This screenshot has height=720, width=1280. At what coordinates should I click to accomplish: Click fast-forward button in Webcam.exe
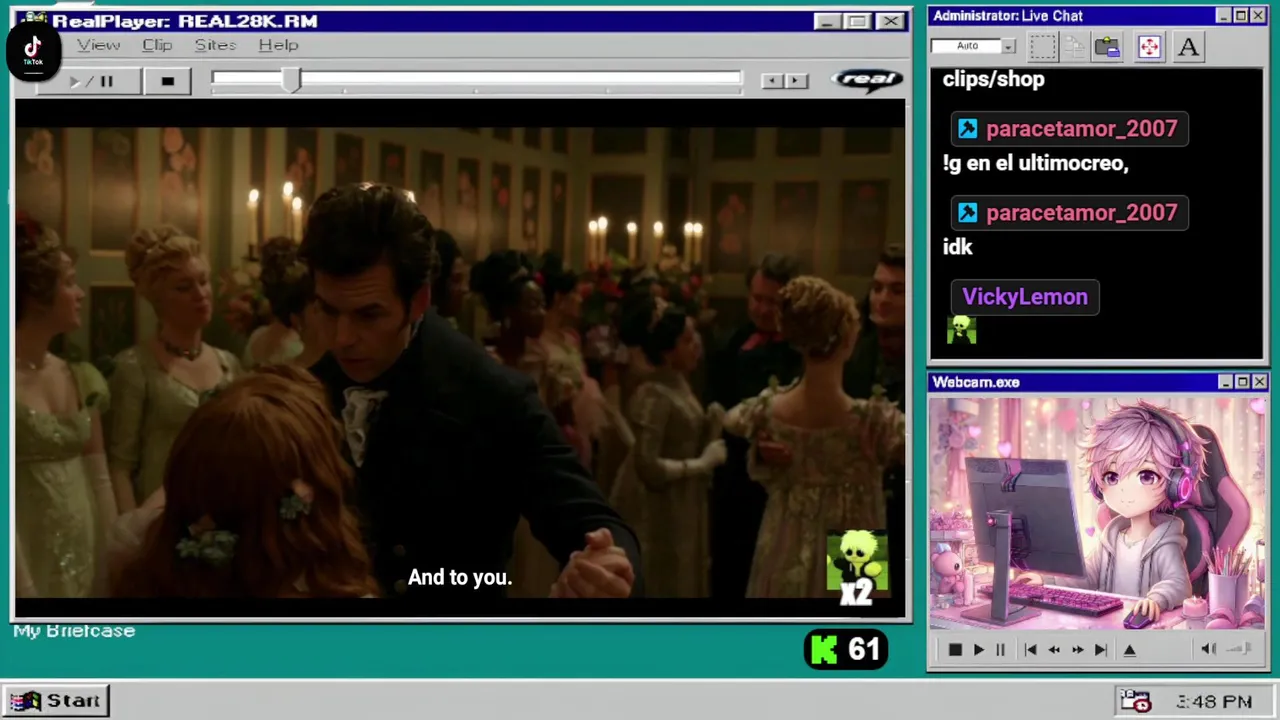(1077, 650)
